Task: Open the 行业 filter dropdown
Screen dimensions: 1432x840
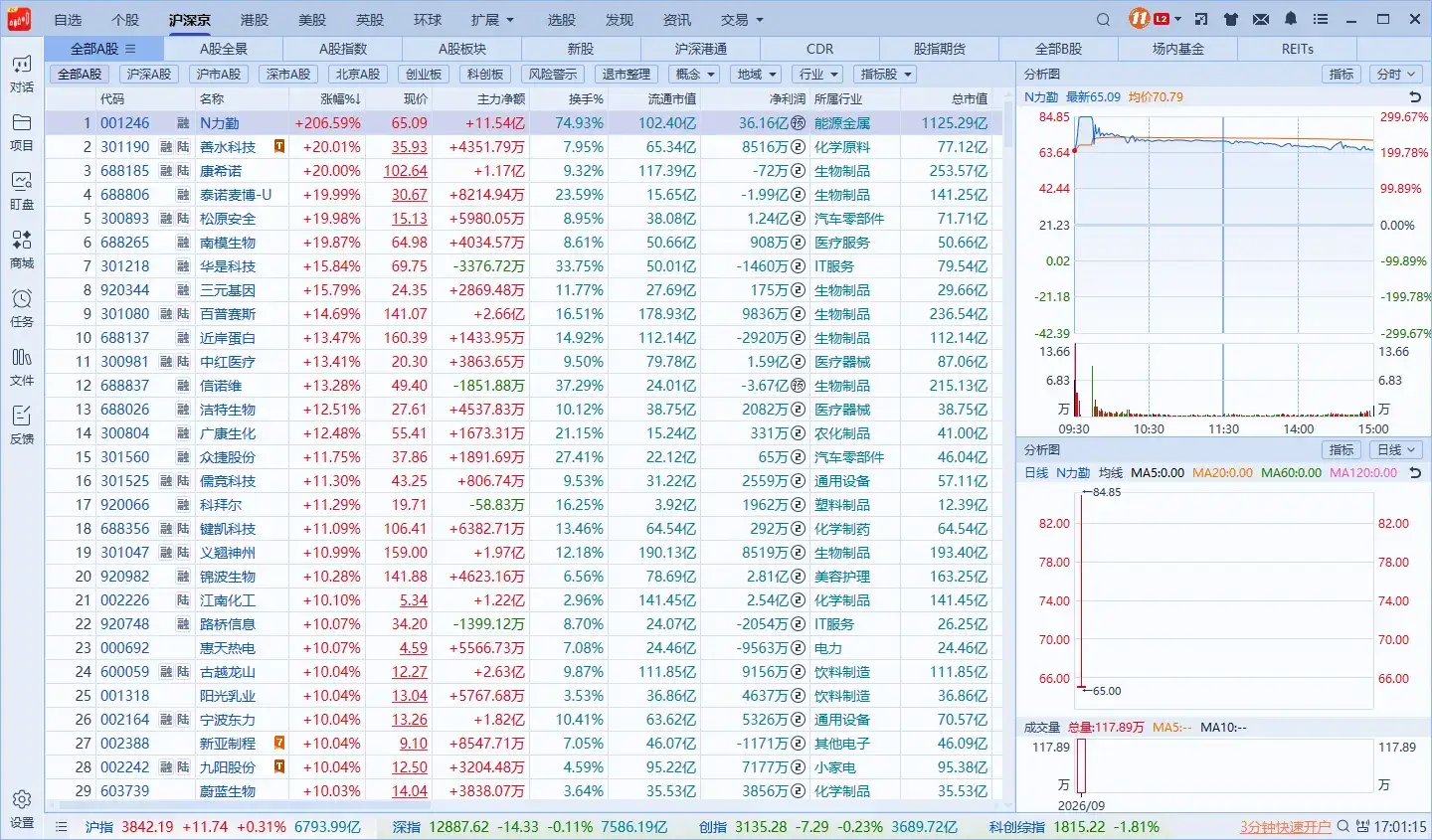Action: [818, 74]
